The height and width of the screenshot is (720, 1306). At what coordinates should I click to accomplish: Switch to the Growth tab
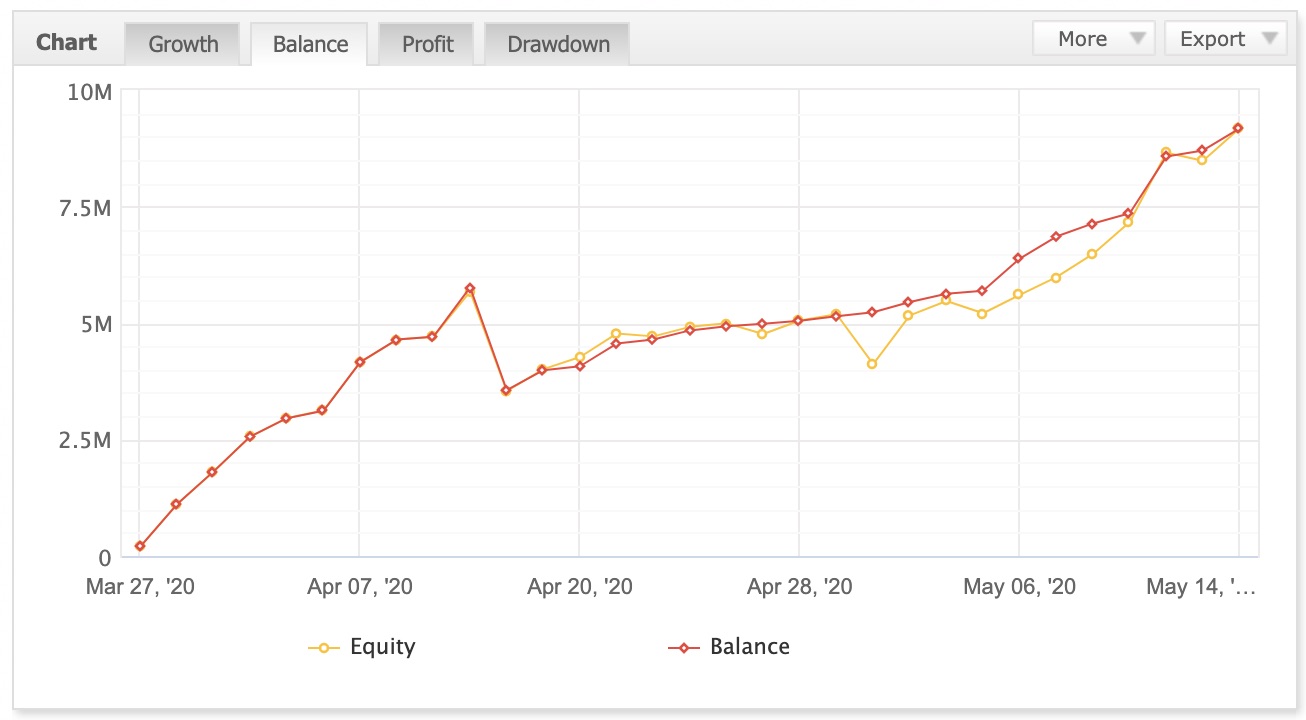[183, 44]
